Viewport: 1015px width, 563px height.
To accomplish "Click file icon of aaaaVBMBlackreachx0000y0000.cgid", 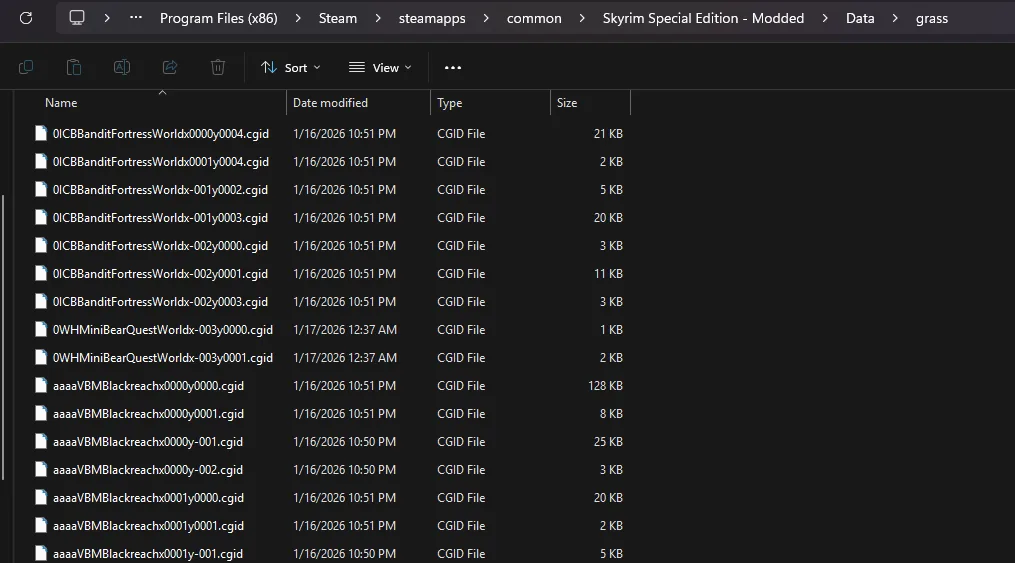I will point(41,386).
